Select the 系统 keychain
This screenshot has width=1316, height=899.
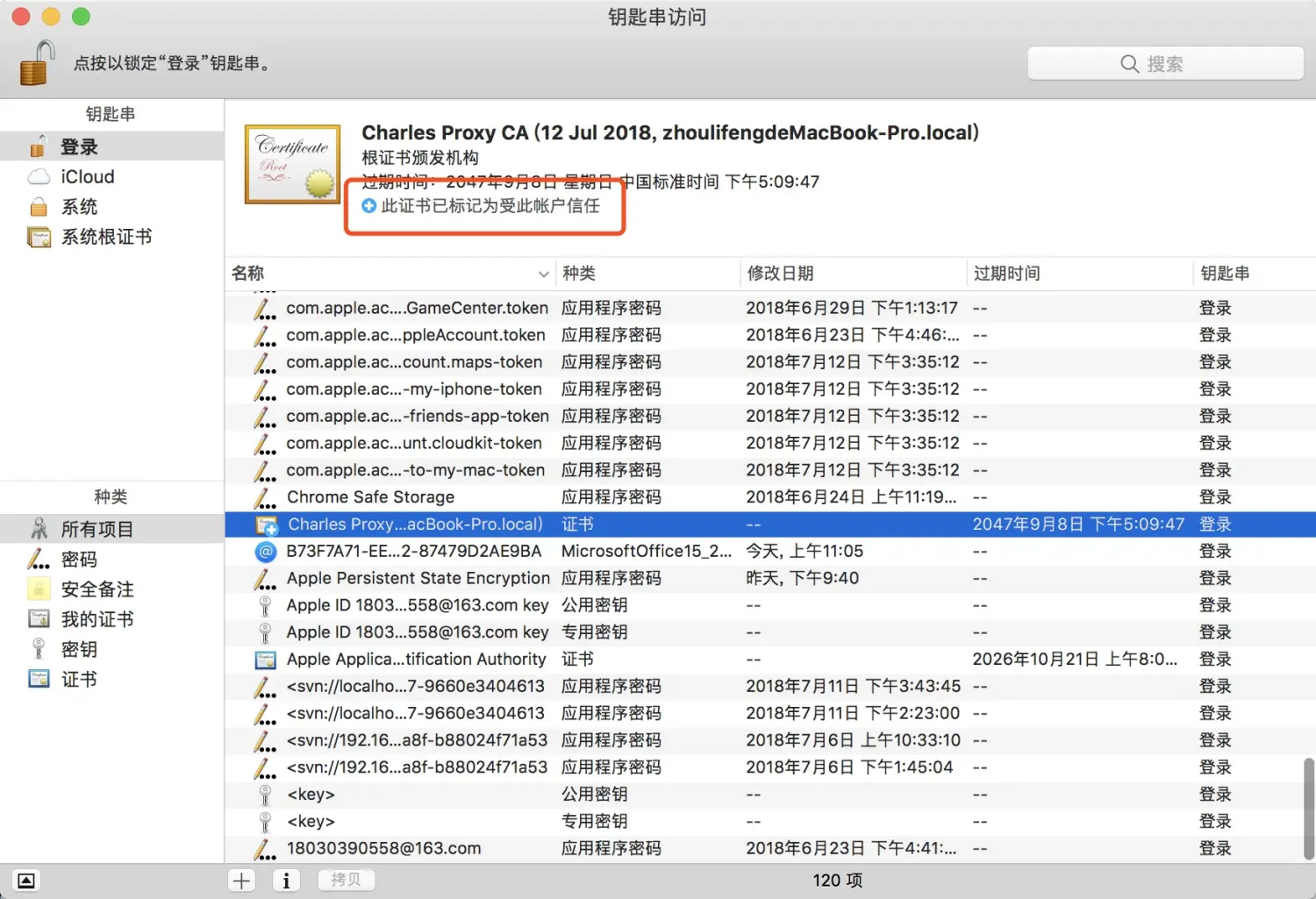tap(111, 206)
